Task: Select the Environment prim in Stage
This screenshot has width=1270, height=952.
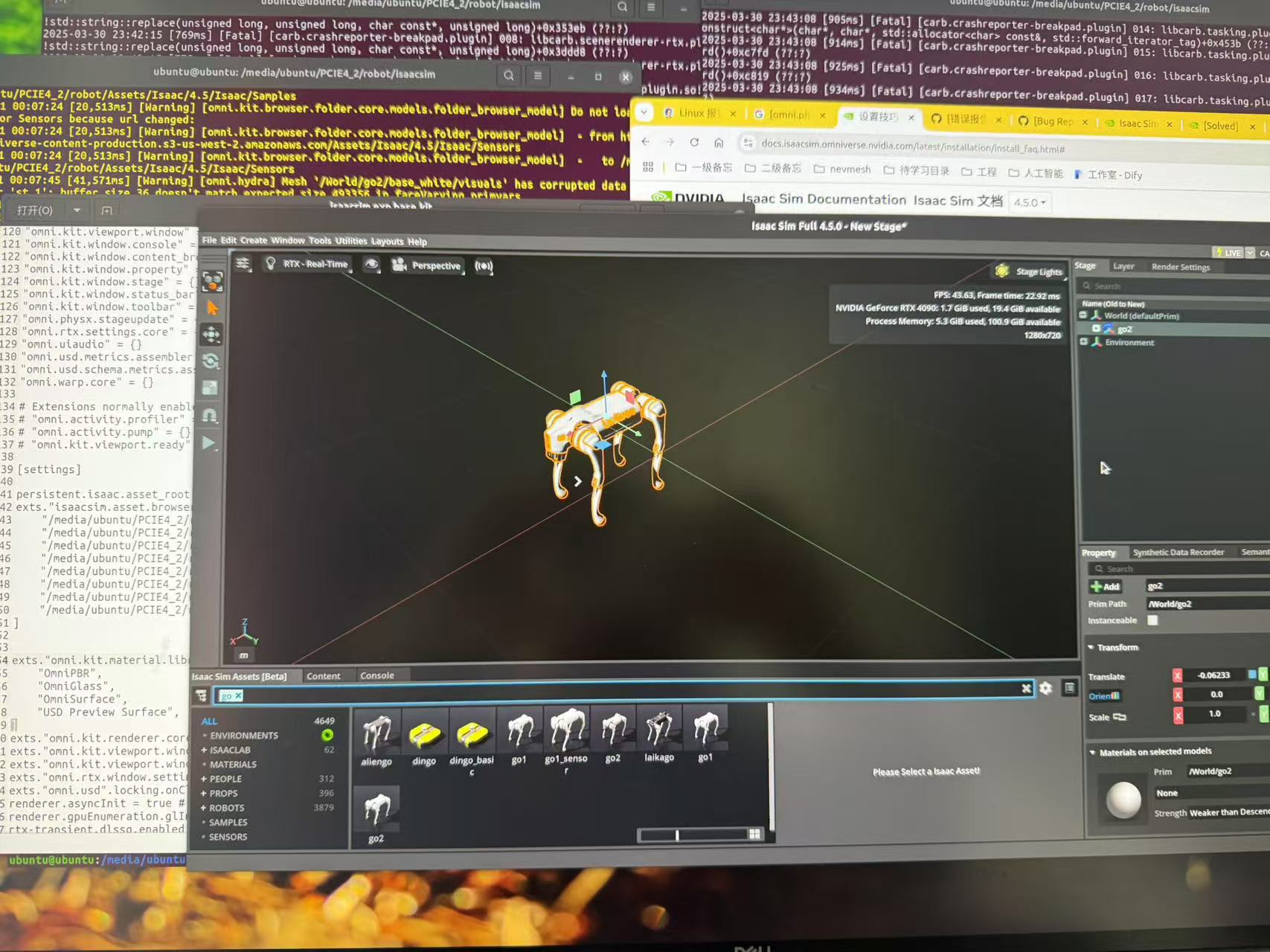Action: click(x=1129, y=342)
